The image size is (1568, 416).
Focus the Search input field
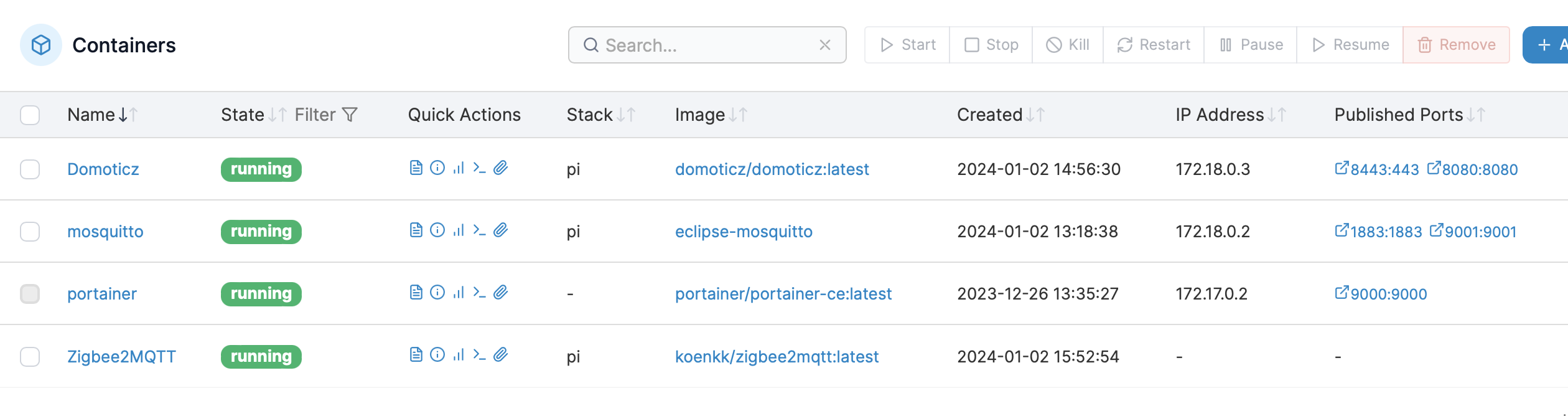[x=707, y=45]
